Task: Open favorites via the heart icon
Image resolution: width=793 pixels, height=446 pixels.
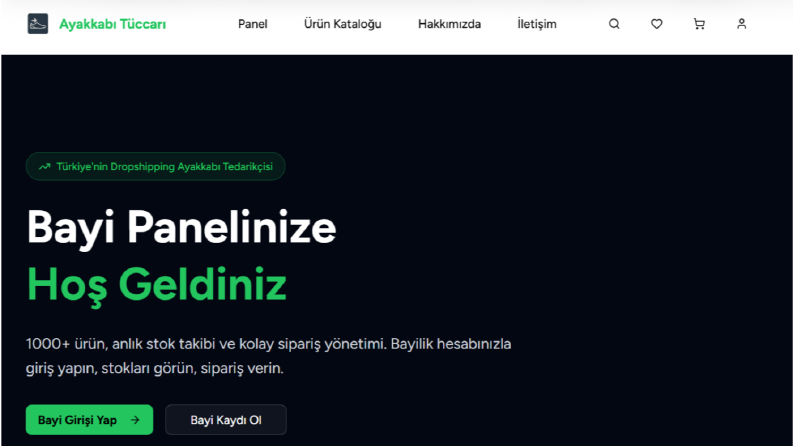Action: (x=656, y=24)
